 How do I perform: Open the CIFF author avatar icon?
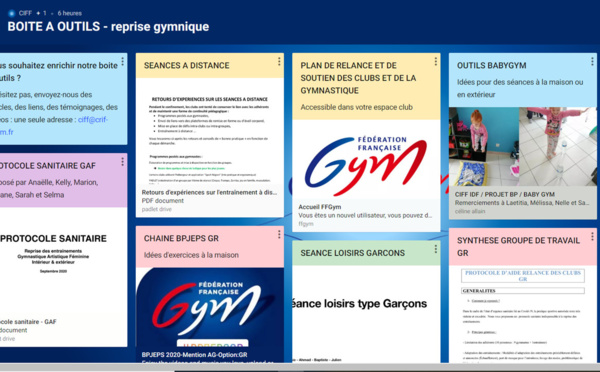(x=11, y=13)
